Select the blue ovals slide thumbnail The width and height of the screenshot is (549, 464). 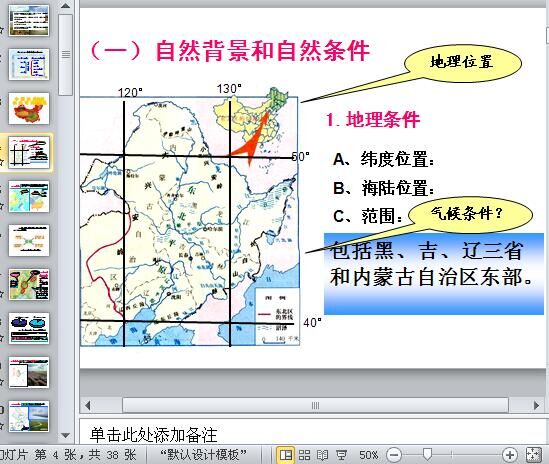(29, 329)
